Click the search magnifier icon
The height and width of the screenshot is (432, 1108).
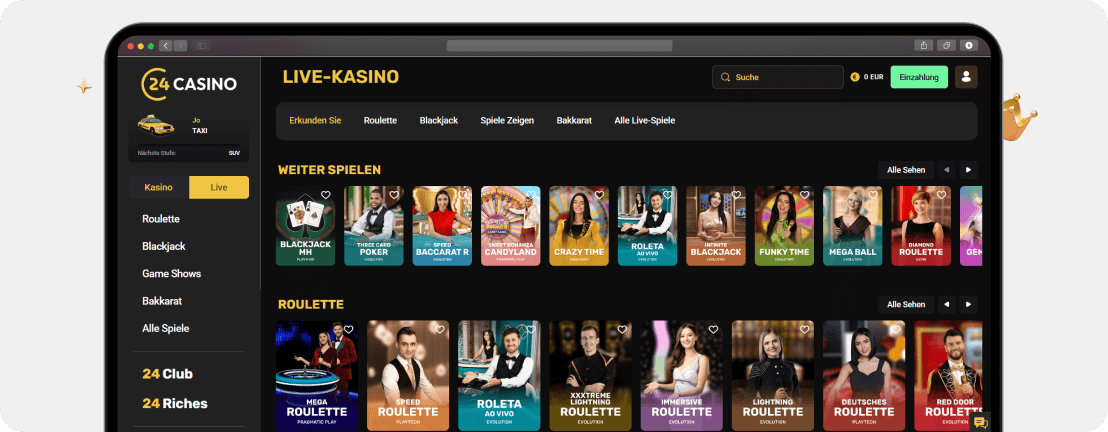(x=725, y=77)
